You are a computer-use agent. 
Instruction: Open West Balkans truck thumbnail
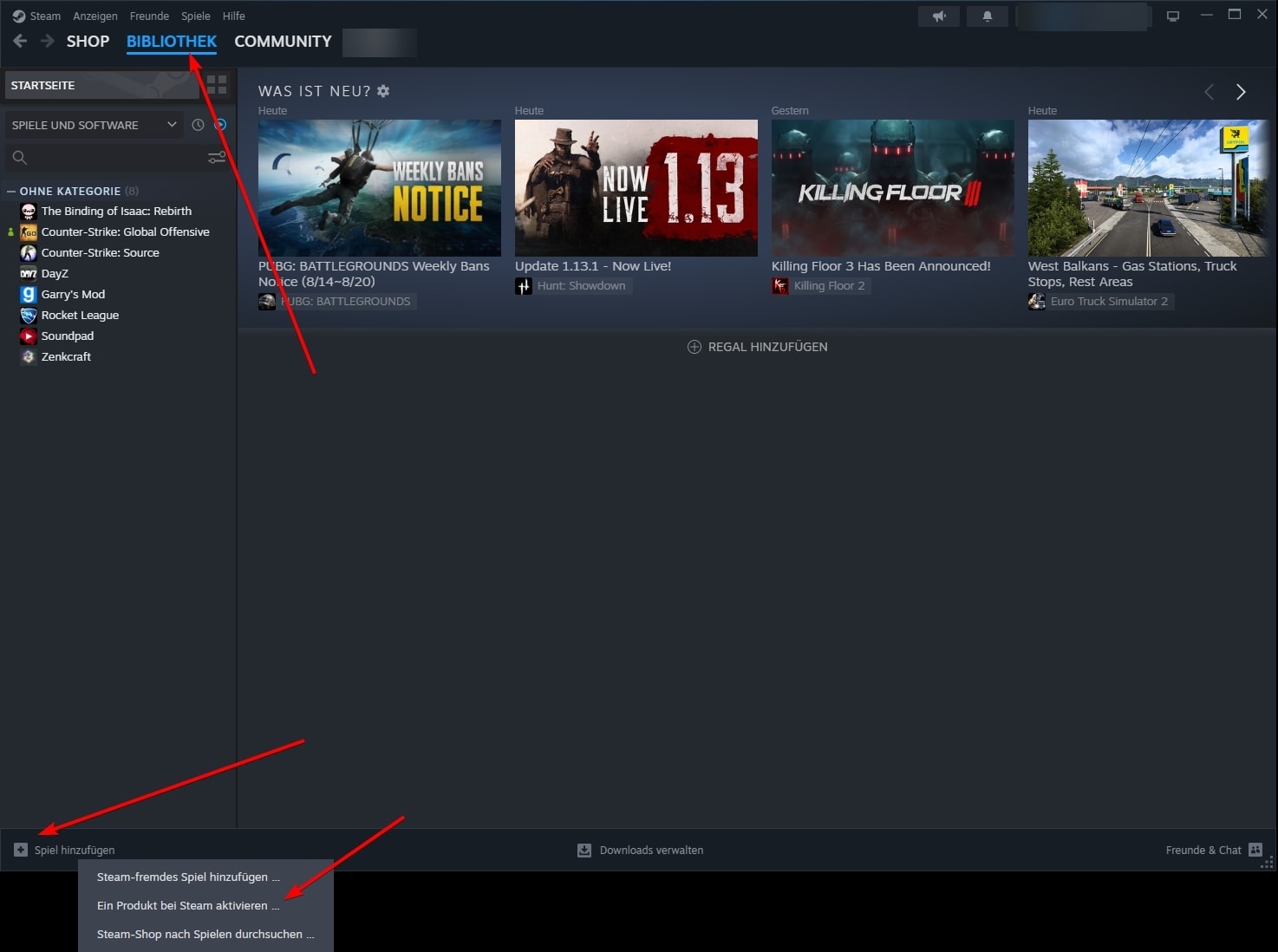point(1149,187)
